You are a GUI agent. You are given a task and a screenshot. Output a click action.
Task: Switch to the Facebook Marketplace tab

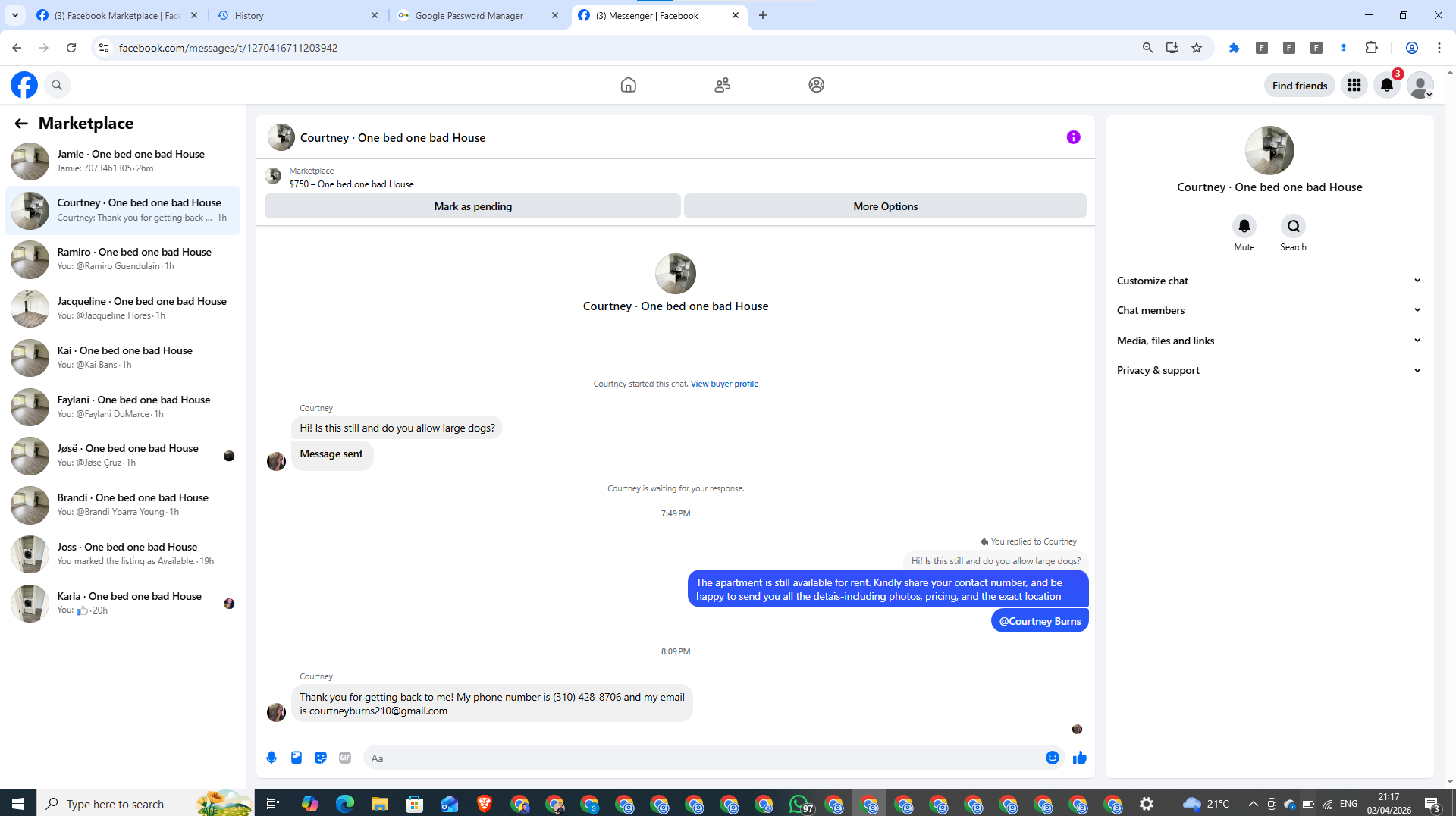(x=118, y=15)
